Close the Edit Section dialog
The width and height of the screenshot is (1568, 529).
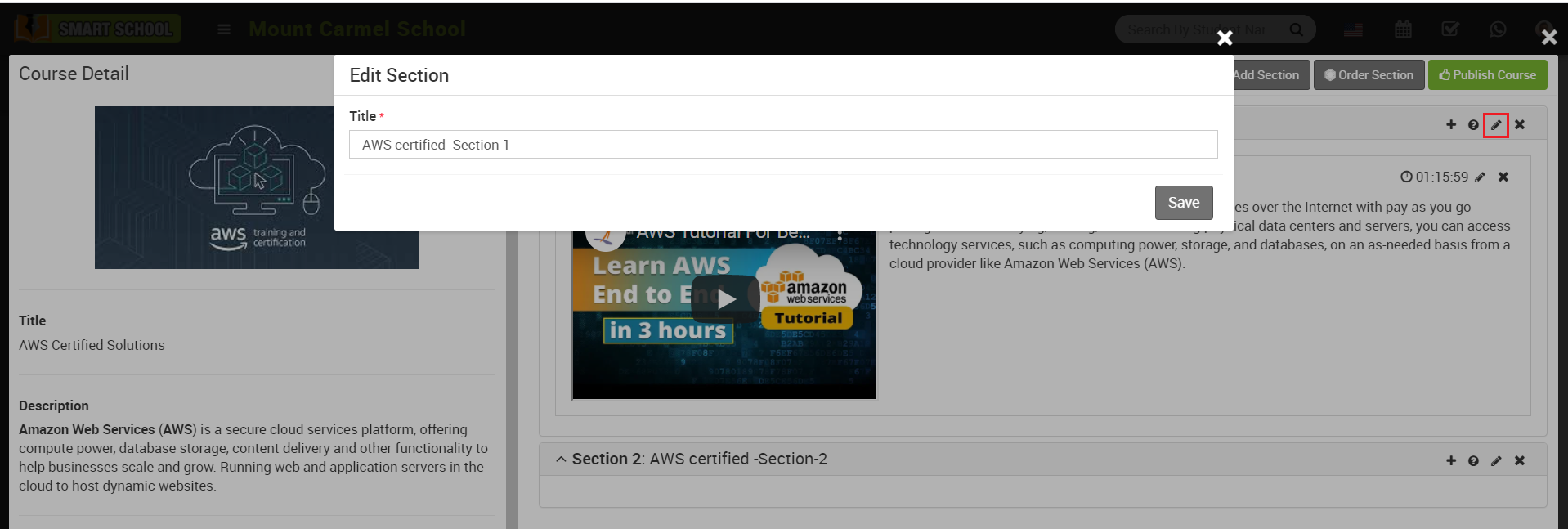coord(1224,38)
